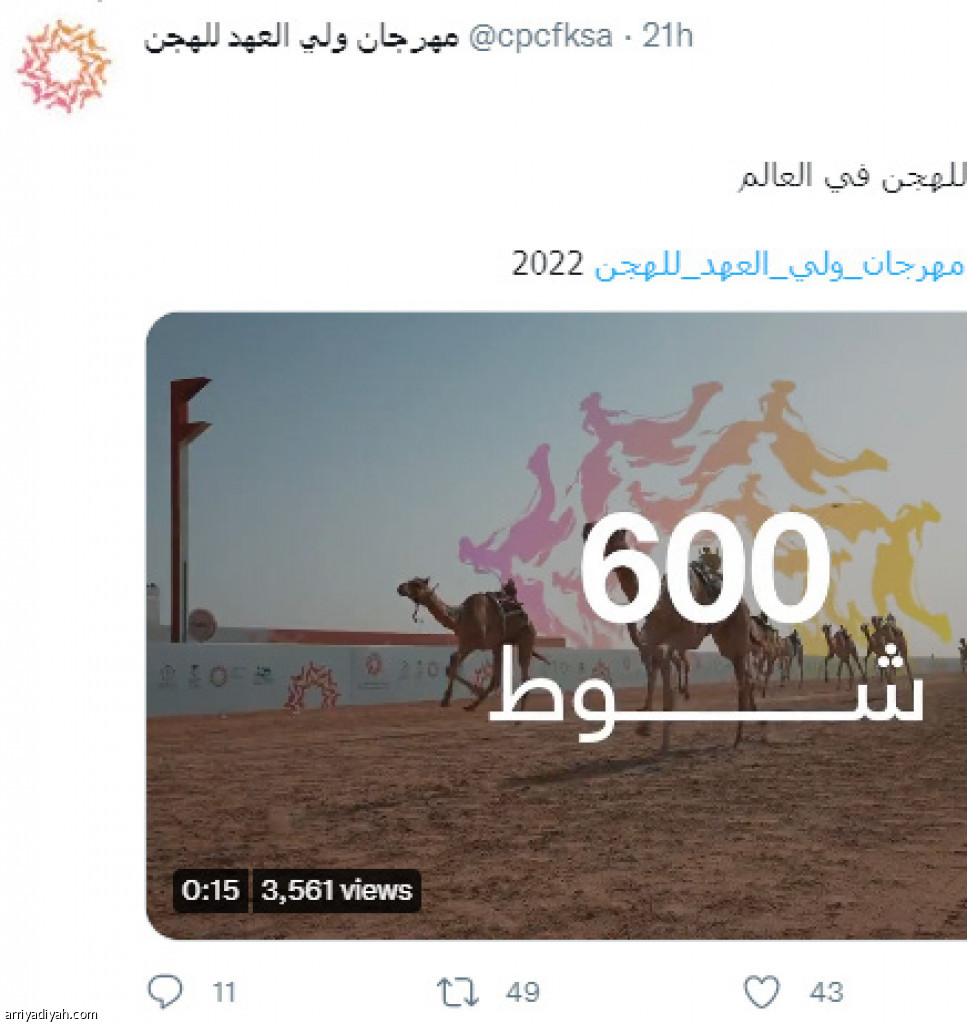Open the 21h tweet timestamp

tap(667, 36)
